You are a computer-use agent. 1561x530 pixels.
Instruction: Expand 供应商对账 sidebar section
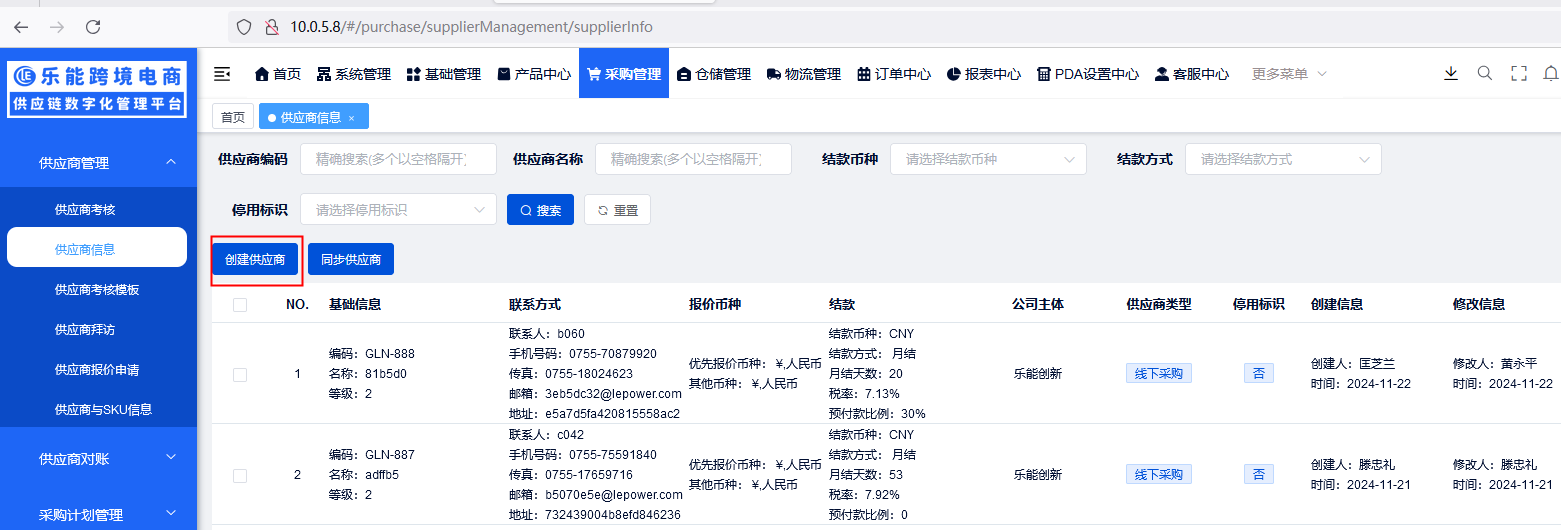click(x=98, y=459)
